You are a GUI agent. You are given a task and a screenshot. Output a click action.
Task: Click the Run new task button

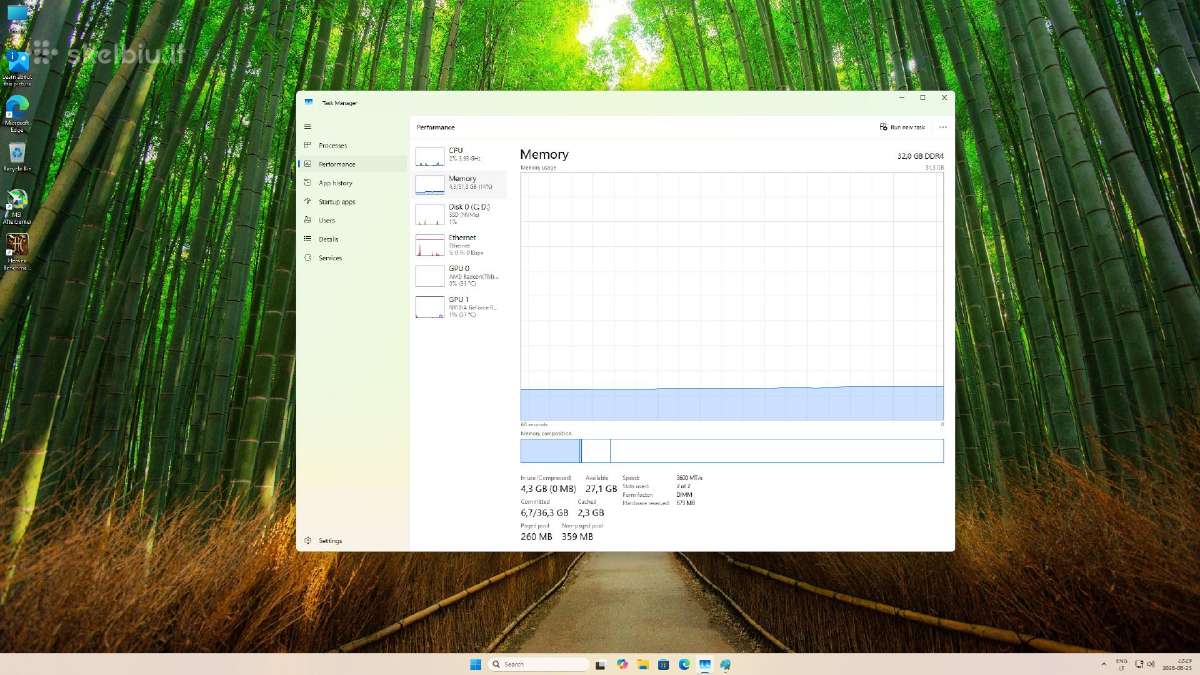coord(902,127)
